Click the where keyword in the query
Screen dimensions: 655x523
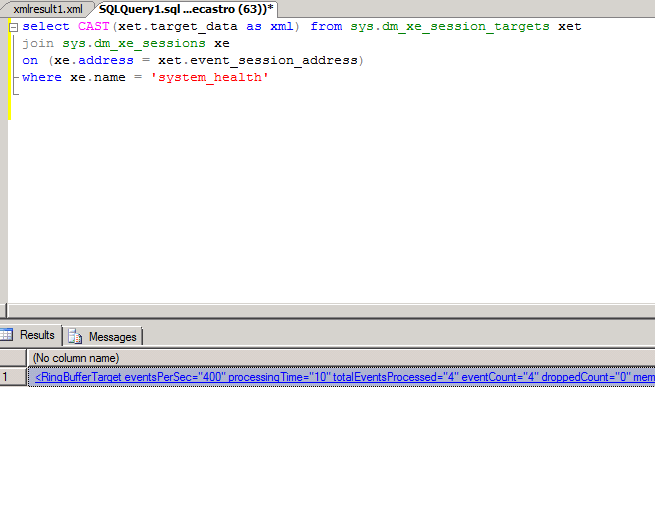tap(42, 77)
